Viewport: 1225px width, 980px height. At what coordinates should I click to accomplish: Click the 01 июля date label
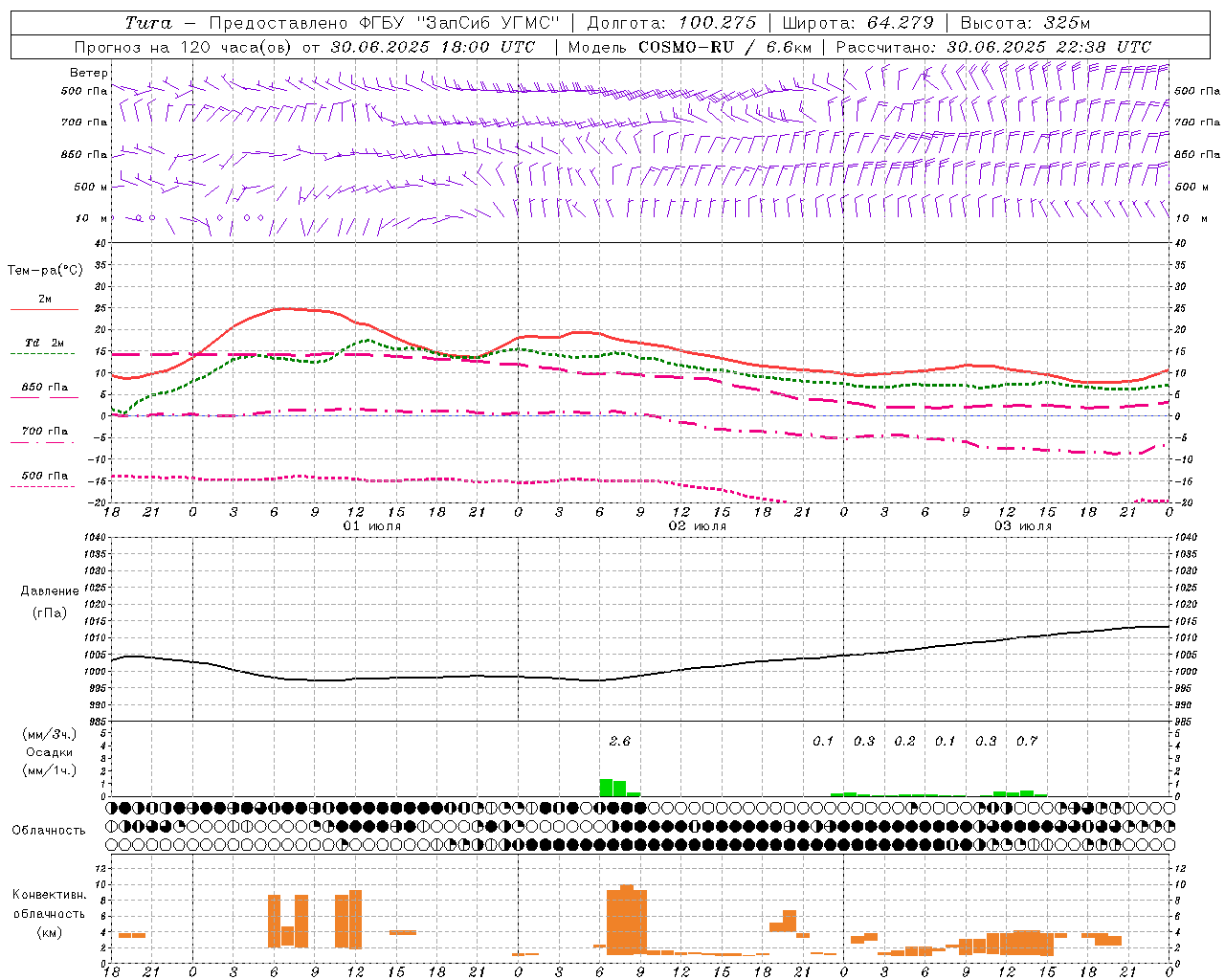(x=372, y=527)
